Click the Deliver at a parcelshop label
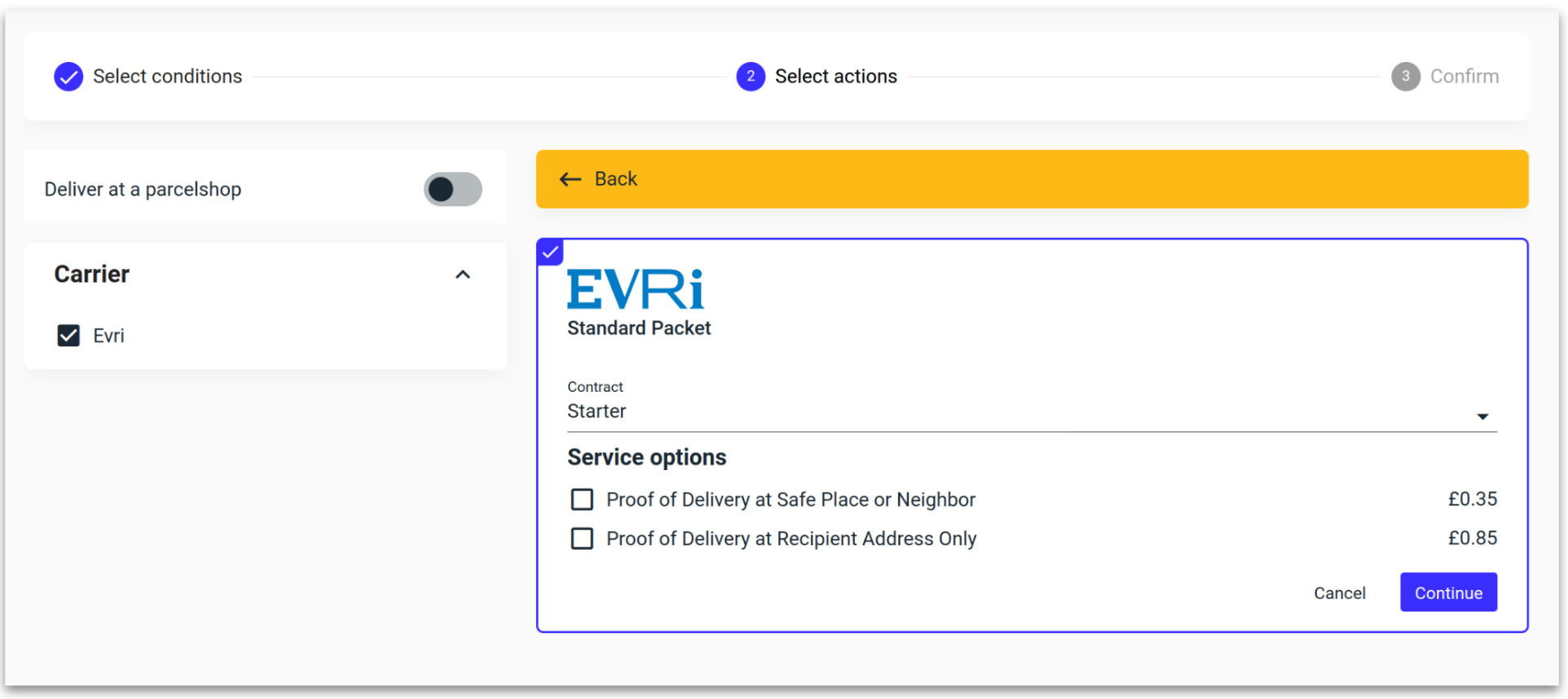The width and height of the screenshot is (1568, 699). 143,189
